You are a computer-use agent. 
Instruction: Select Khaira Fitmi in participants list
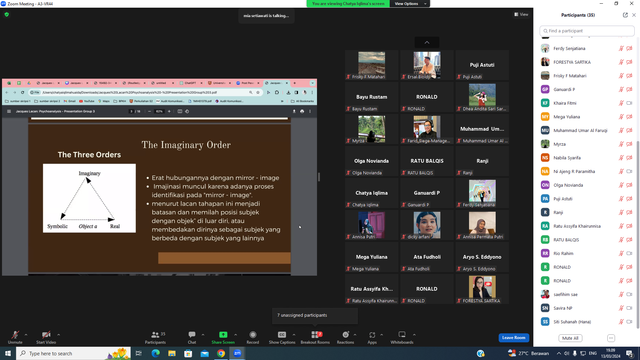click(x=587, y=103)
